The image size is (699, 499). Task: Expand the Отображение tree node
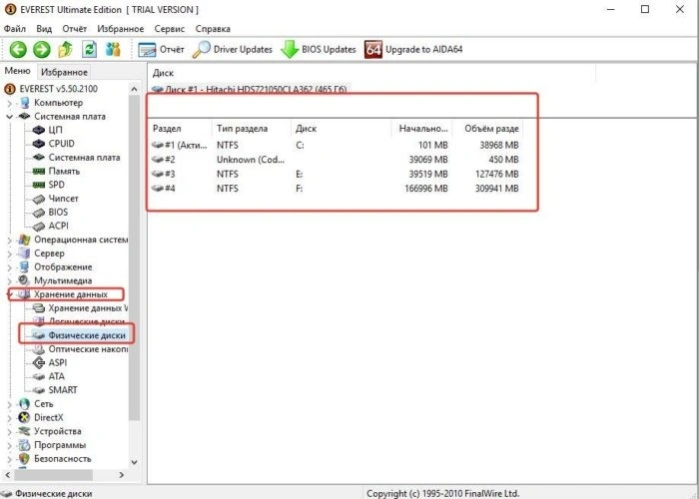[x=9, y=267]
